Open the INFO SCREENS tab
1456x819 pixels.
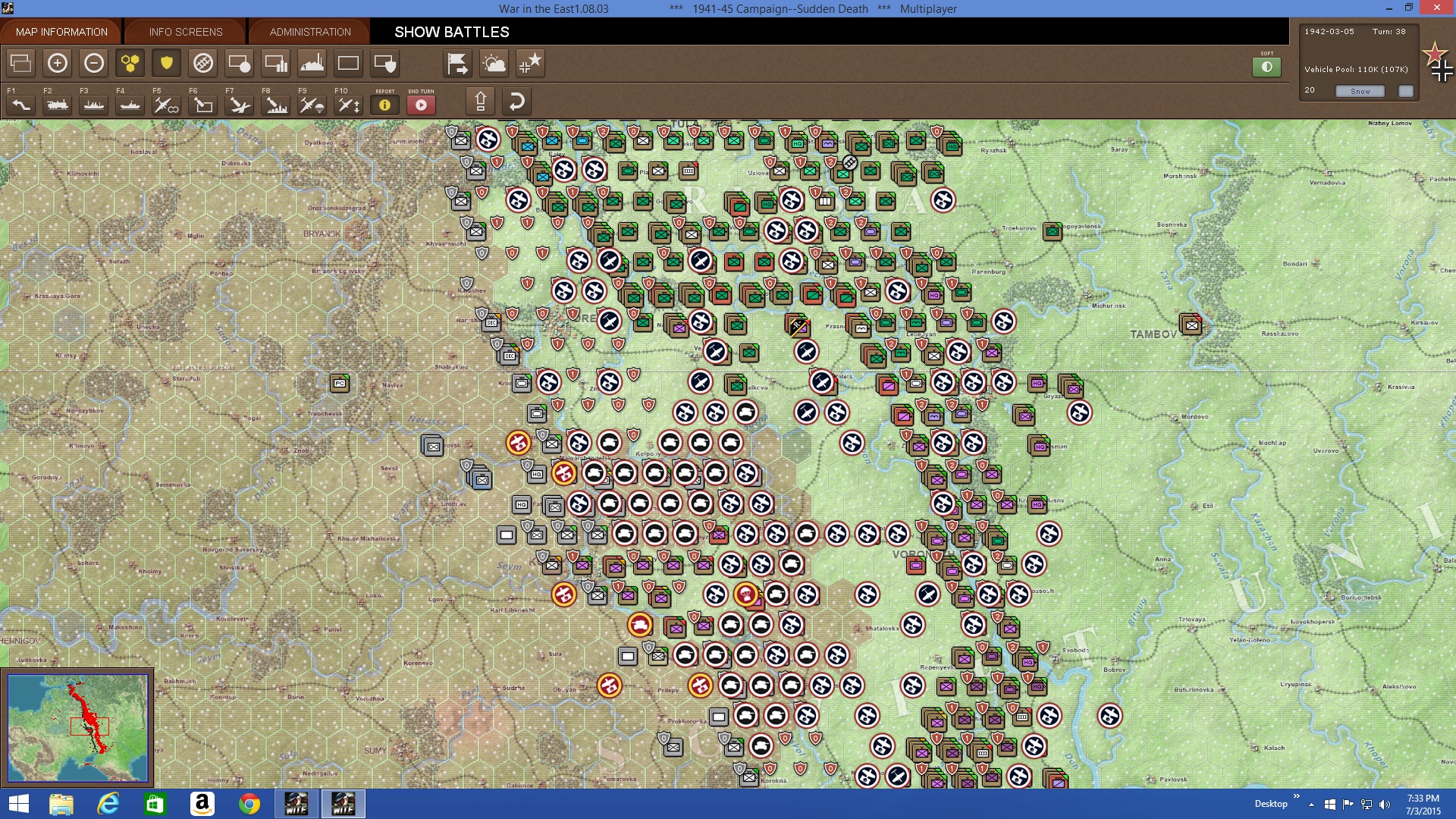186,32
